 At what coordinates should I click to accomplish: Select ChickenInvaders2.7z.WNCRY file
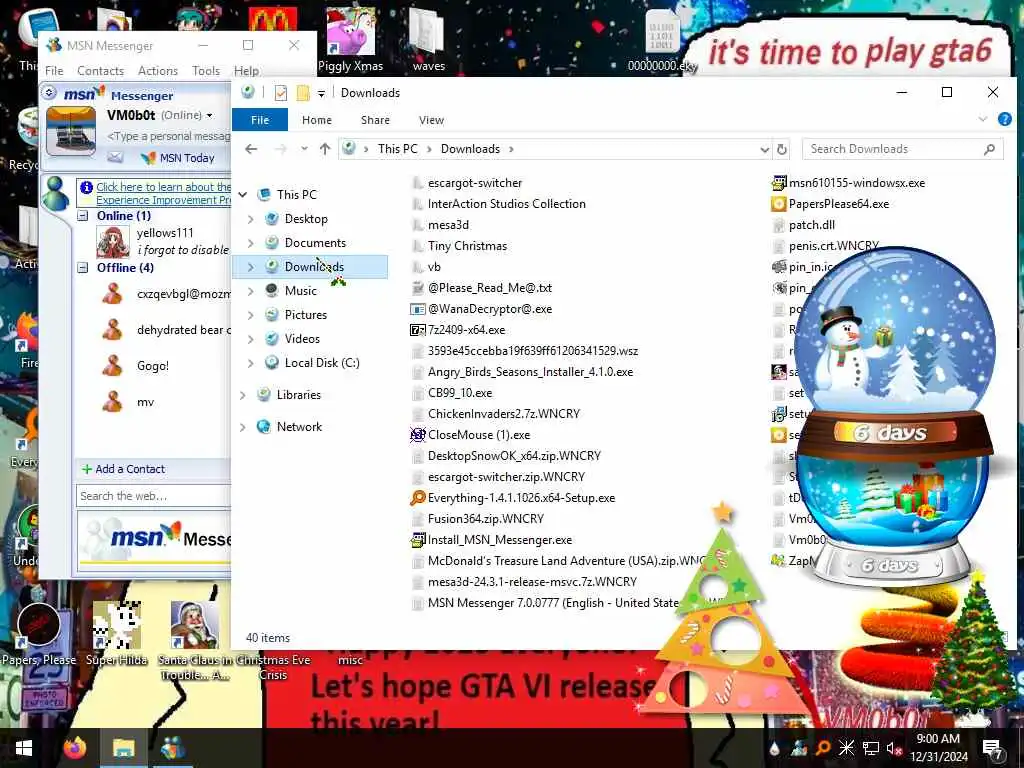click(x=504, y=414)
